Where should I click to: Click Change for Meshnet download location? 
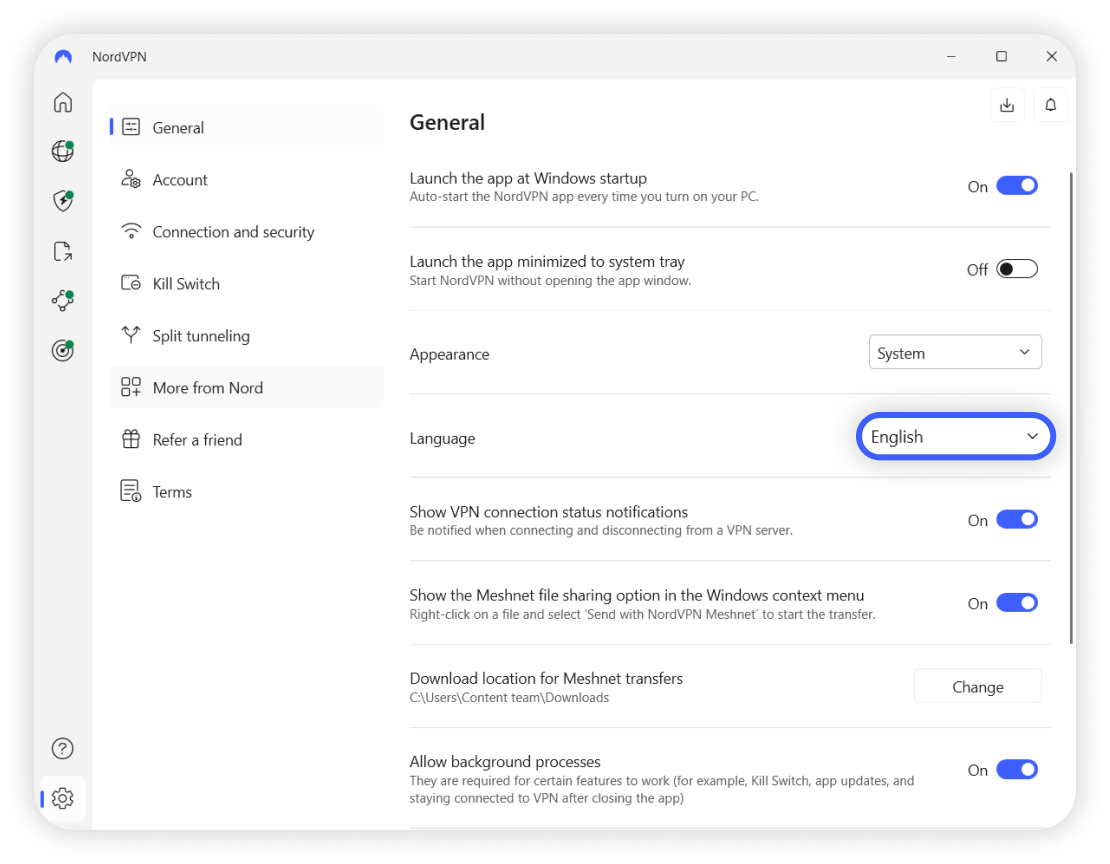click(x=977, y=687)
